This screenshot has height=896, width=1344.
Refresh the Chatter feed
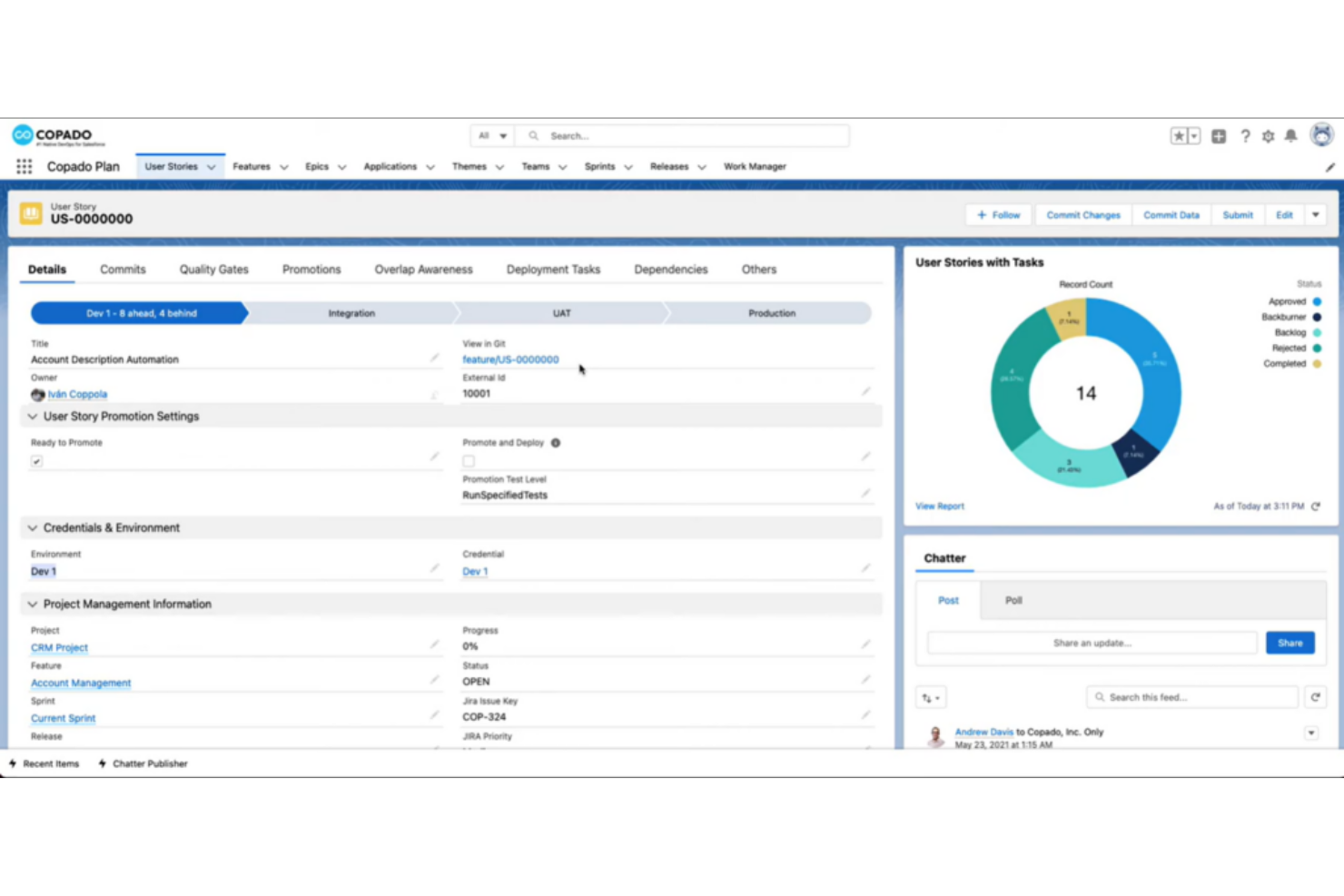click(1315, 697)
